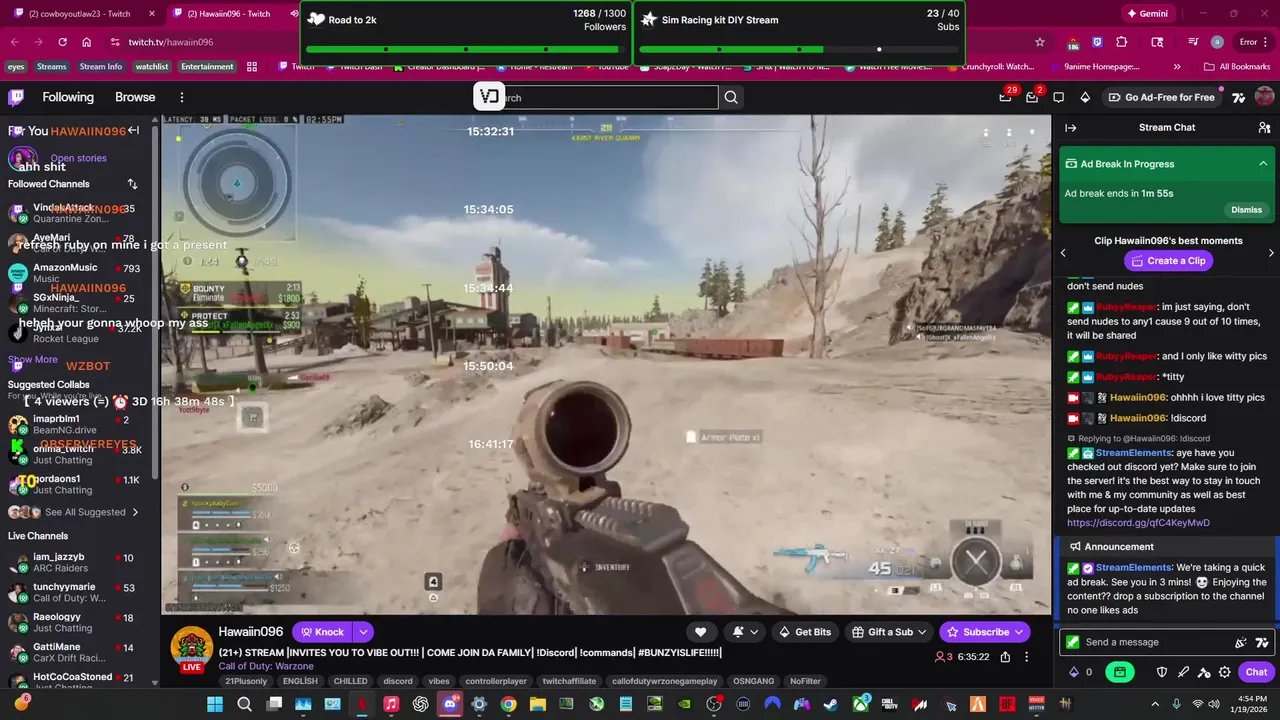This screenshot has height=720, width=1280.
Task: Click the party popper icon in chat input
Action: 1241,642
